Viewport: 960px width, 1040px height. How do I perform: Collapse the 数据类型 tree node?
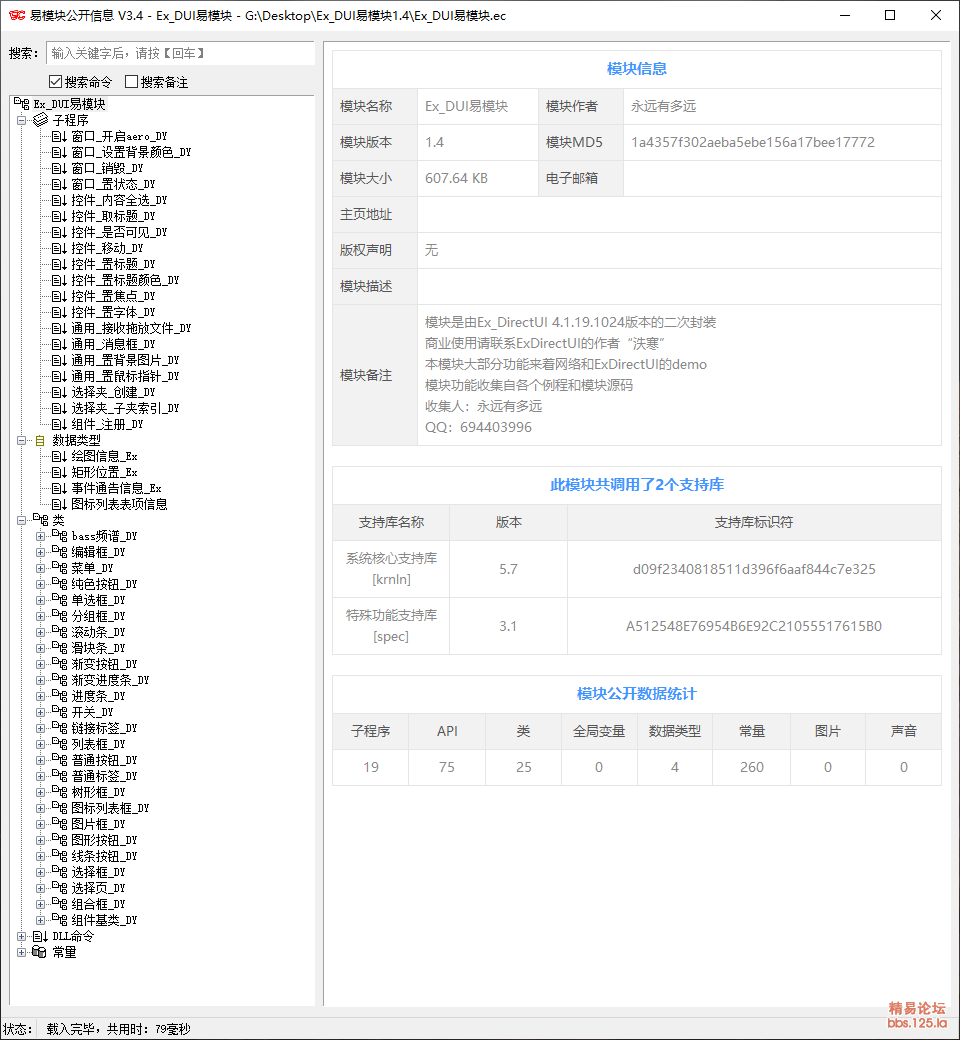coord(21,440)
